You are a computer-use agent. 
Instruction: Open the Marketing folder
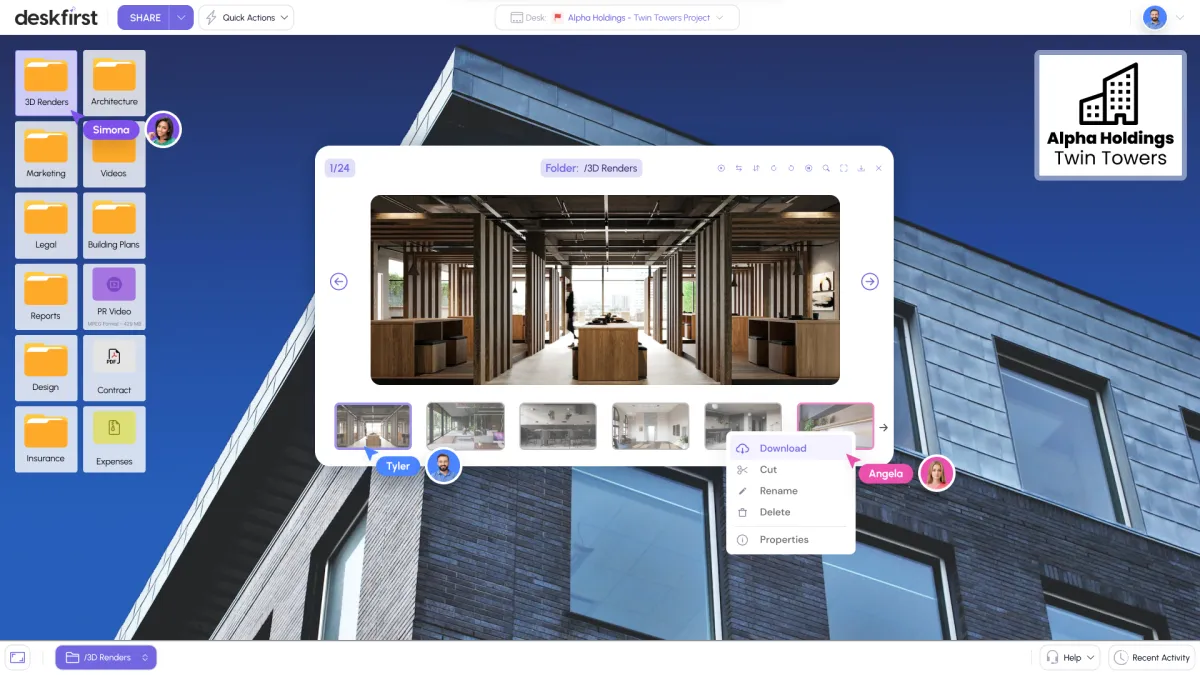point(46,154)
